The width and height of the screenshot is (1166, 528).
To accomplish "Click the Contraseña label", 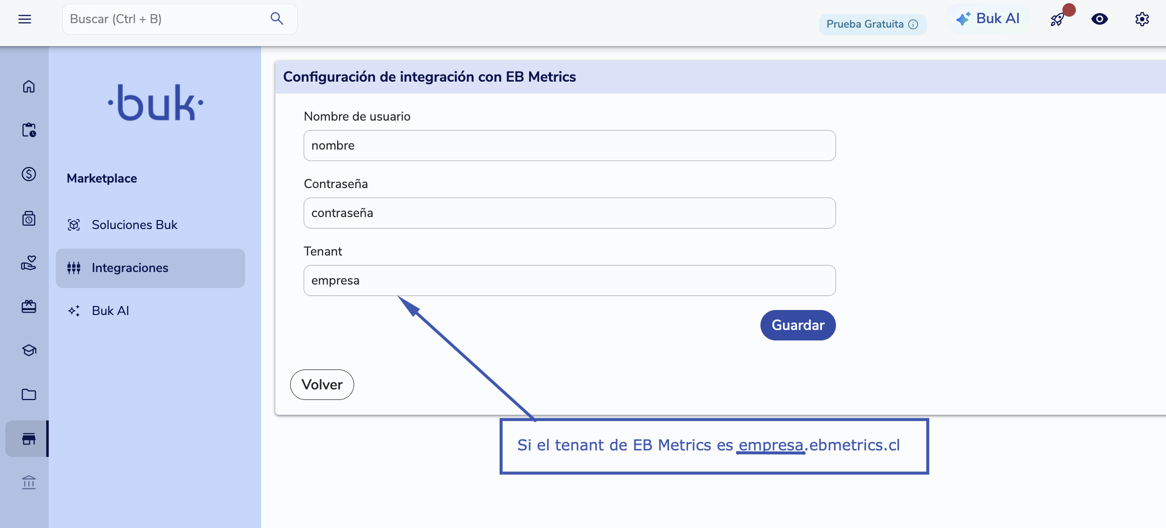I will (x=336, y=183).
